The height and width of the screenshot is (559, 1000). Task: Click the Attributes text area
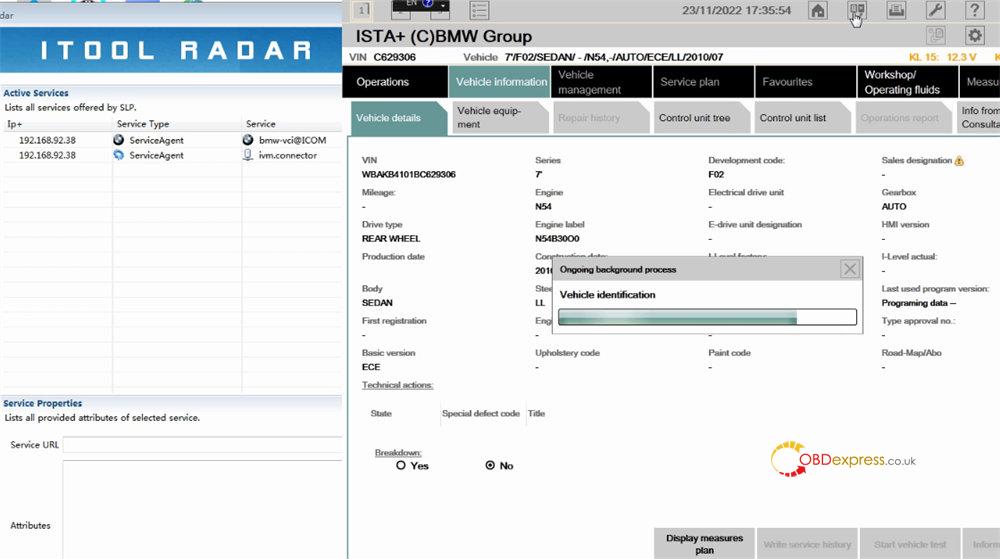(x=202, y=510)
